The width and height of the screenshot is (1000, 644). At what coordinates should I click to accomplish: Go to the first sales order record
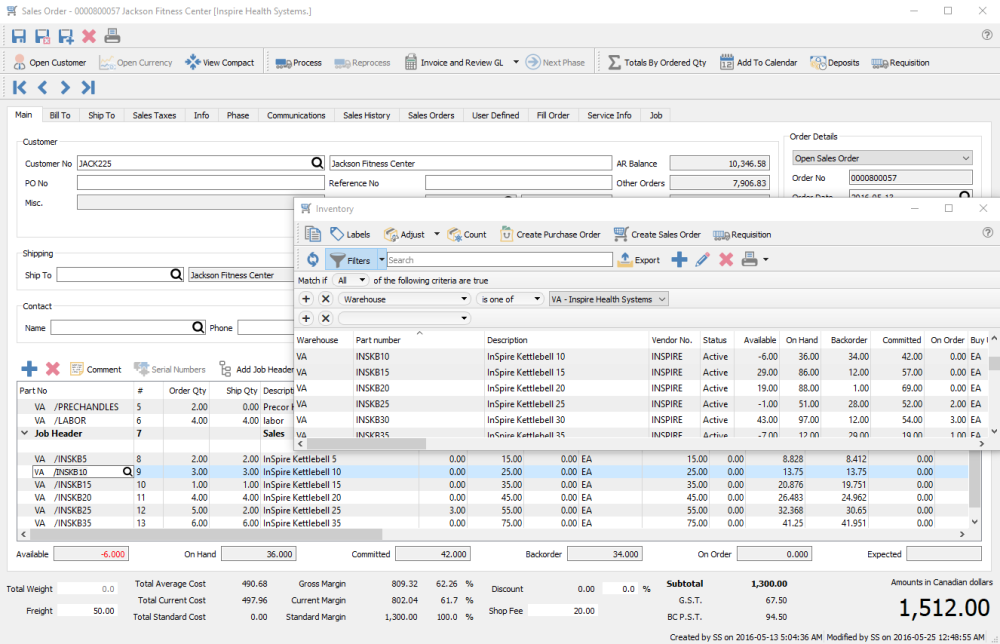(19, 87)
